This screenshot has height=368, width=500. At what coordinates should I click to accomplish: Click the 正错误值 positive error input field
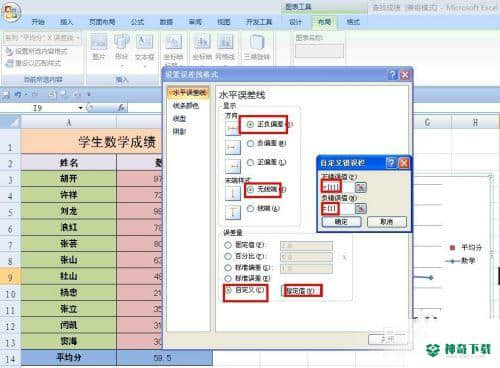337,188
